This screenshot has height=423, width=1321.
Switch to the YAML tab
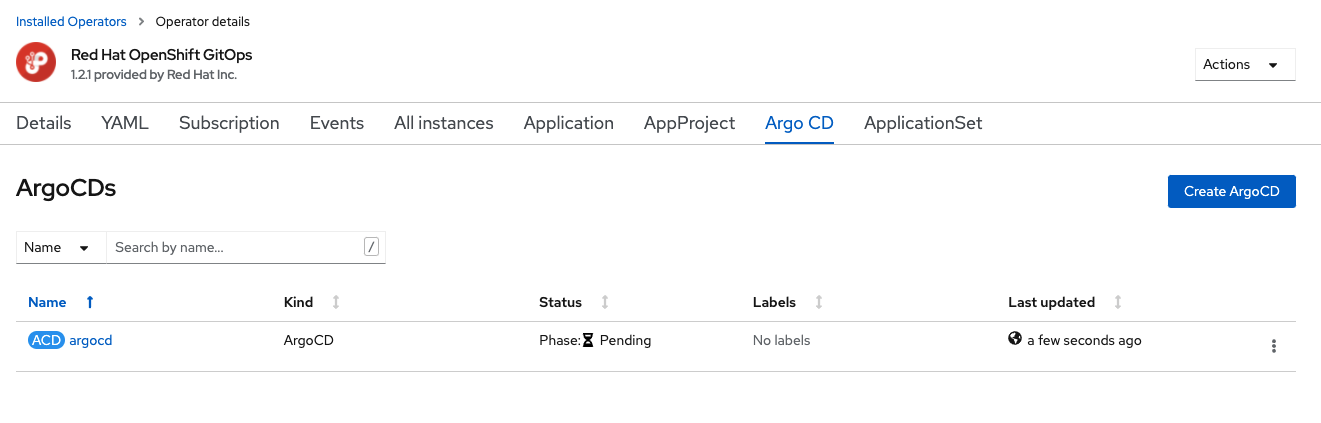[125, 123]
